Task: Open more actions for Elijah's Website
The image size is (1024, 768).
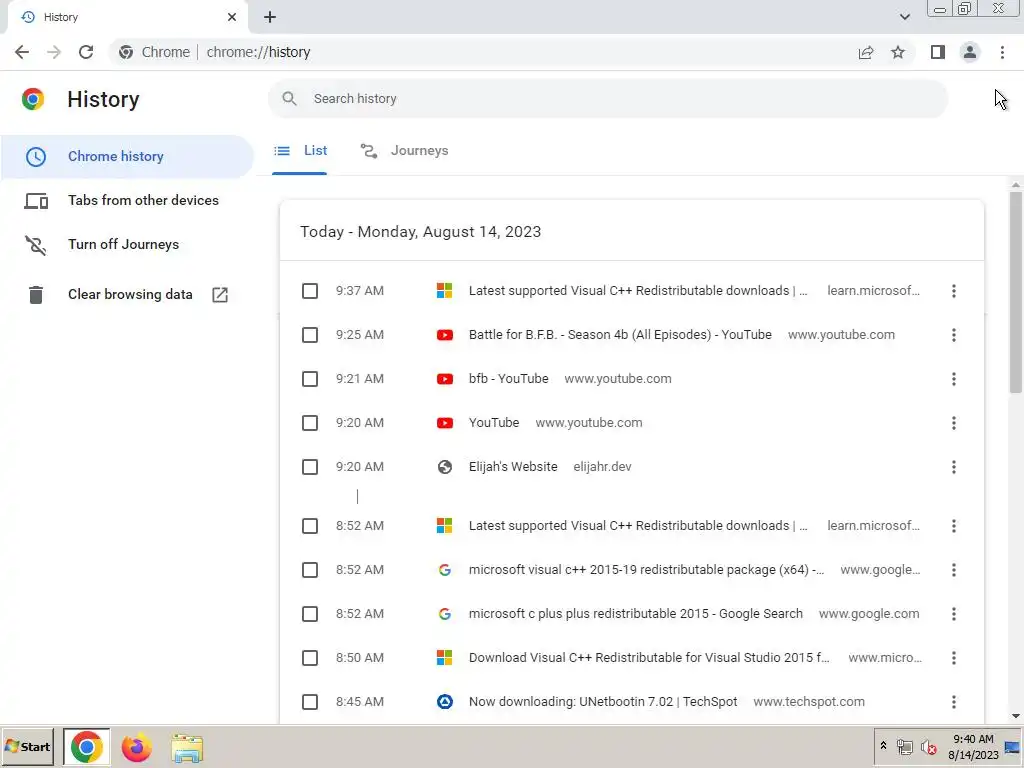Action: coord(953,467)
